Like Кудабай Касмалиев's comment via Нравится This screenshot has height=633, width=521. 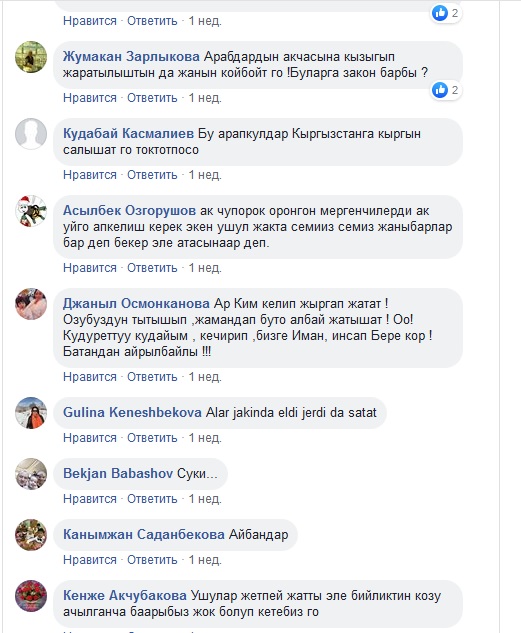90,175
